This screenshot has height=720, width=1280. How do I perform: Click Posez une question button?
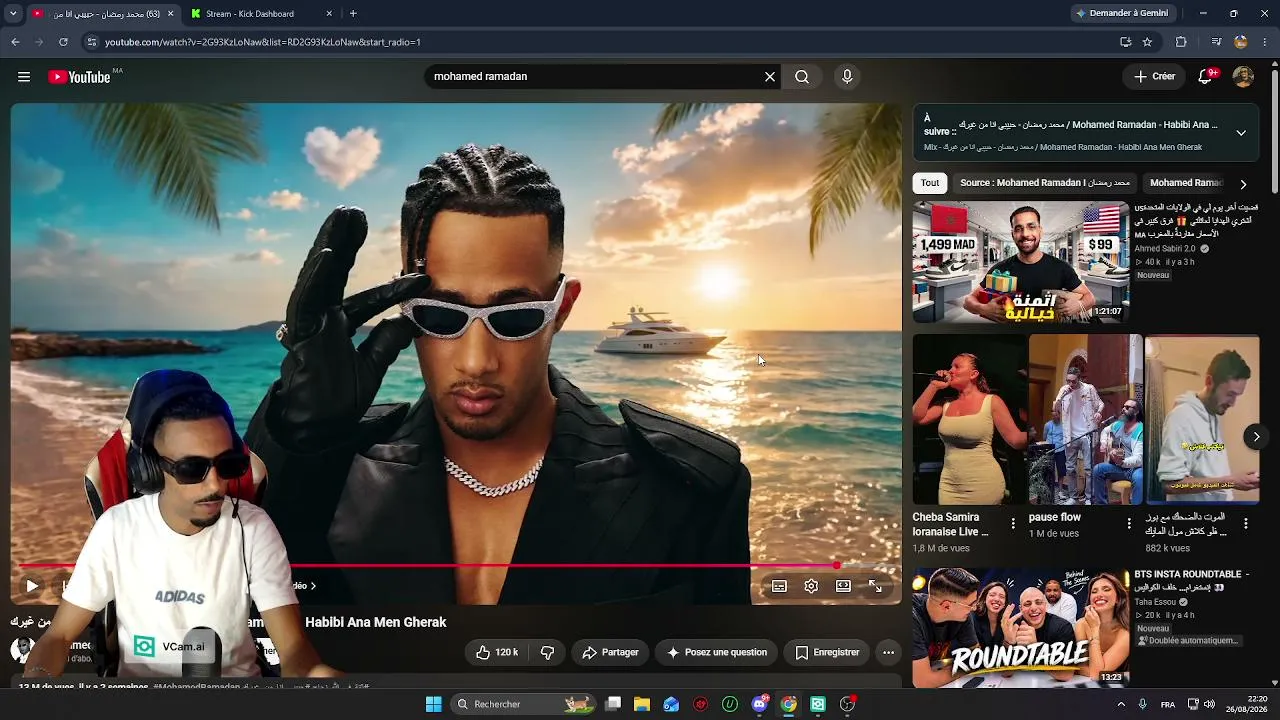pyautogui.click(x=716, y=652)
